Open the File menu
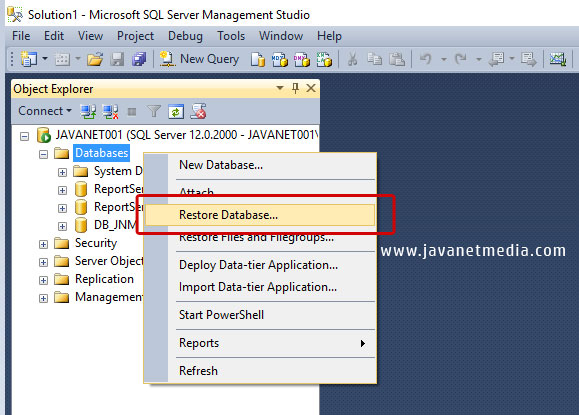 (21, 36)
